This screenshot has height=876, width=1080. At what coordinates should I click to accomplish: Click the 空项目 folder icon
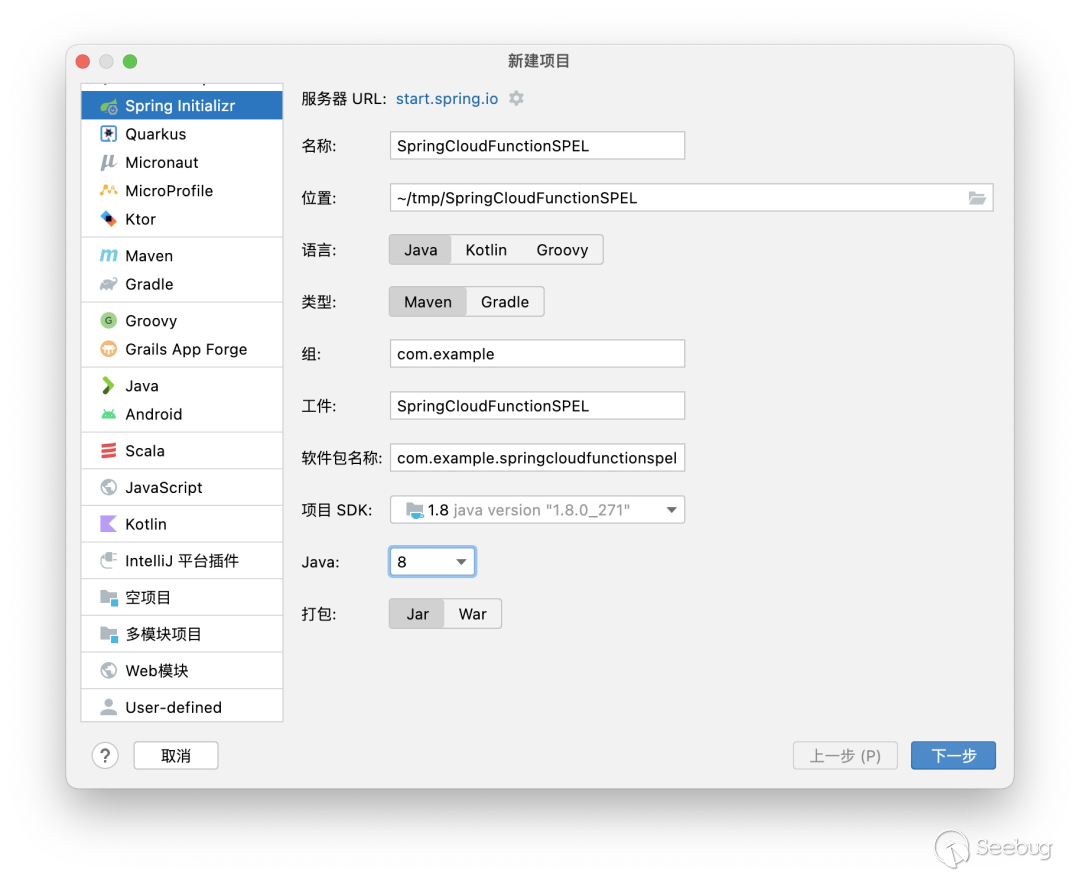coord(109,597)
